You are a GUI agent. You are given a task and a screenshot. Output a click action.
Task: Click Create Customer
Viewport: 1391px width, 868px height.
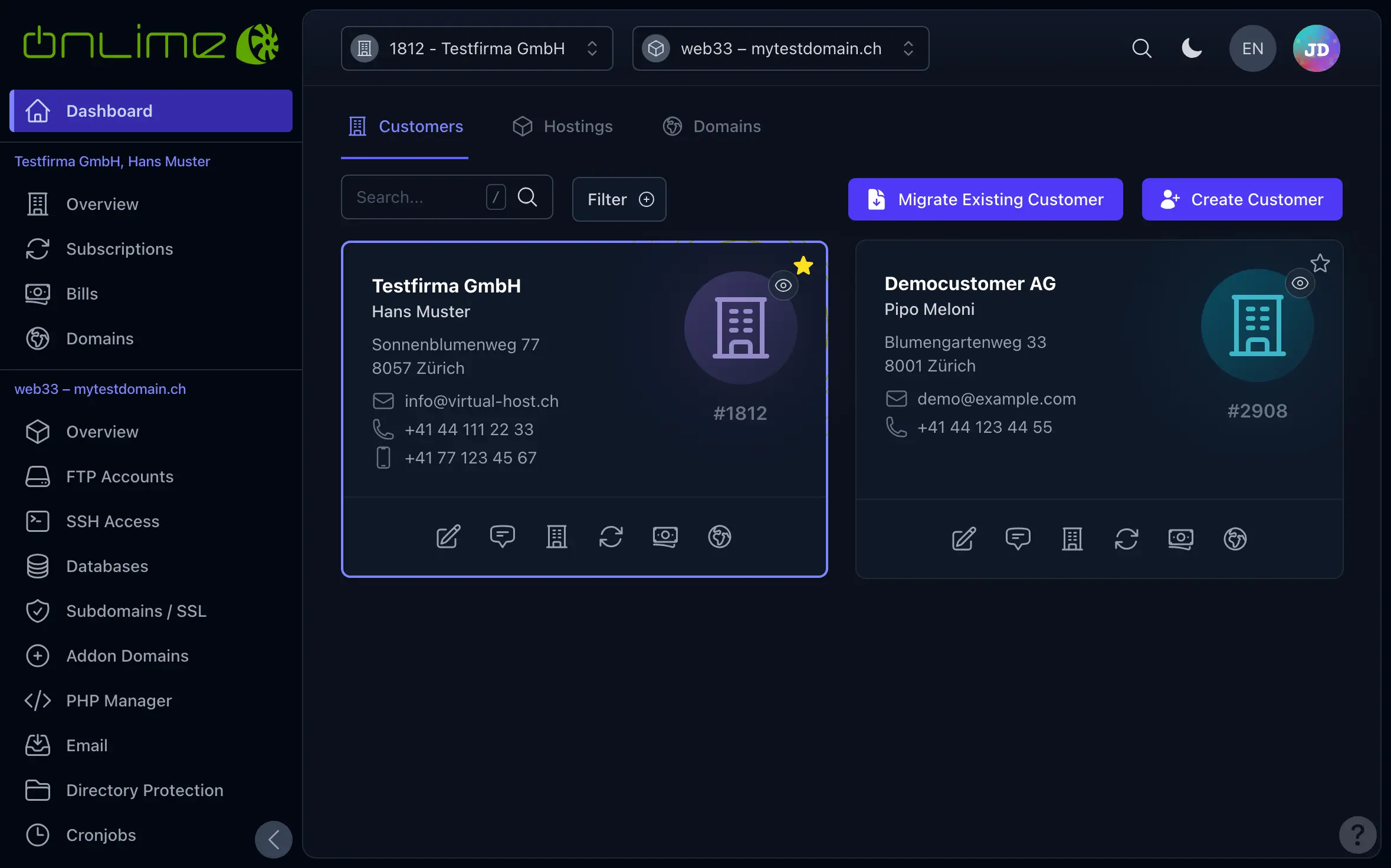1242,199
